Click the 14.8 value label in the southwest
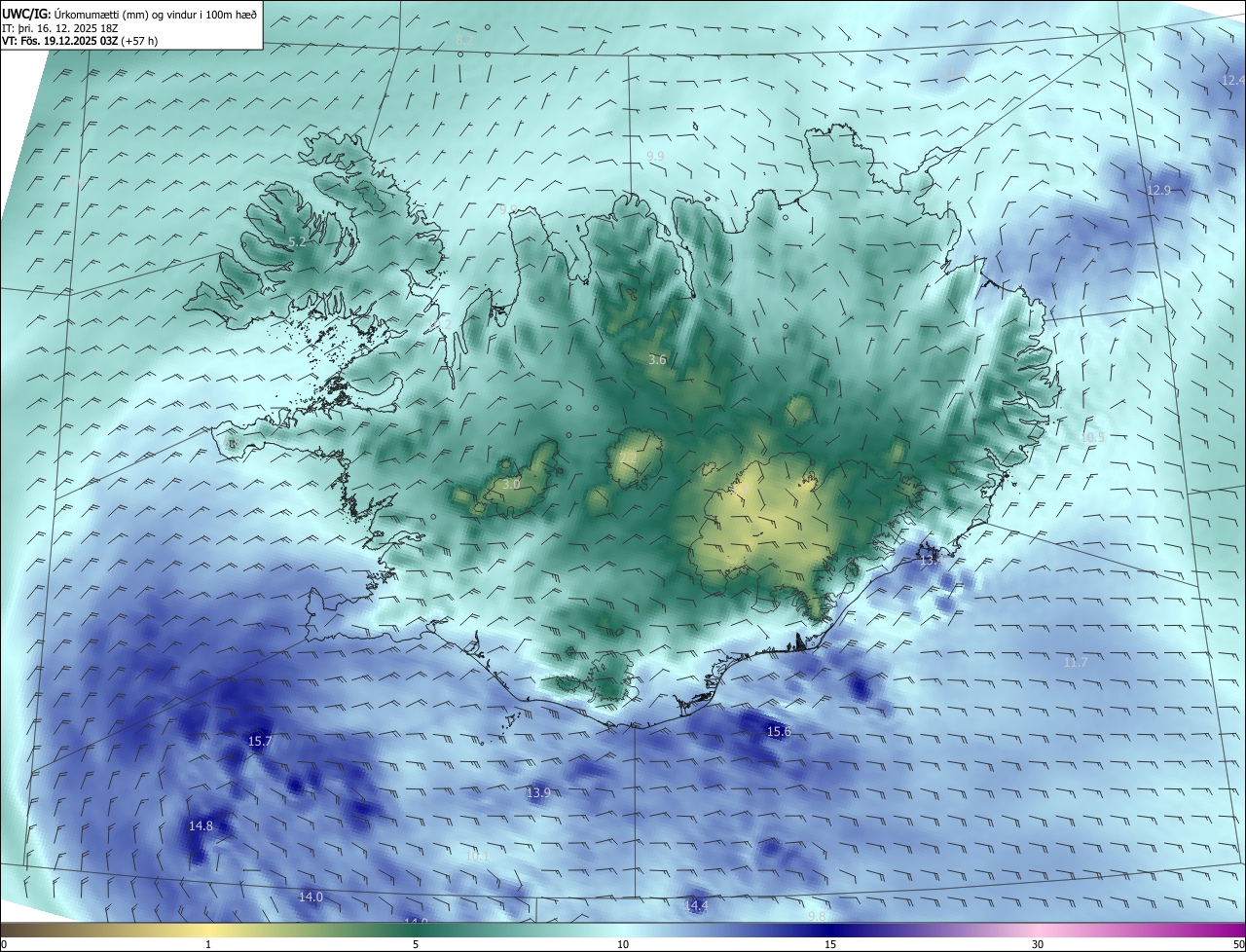This screenshot has height=952, width=1246. [x=201, y=825]
